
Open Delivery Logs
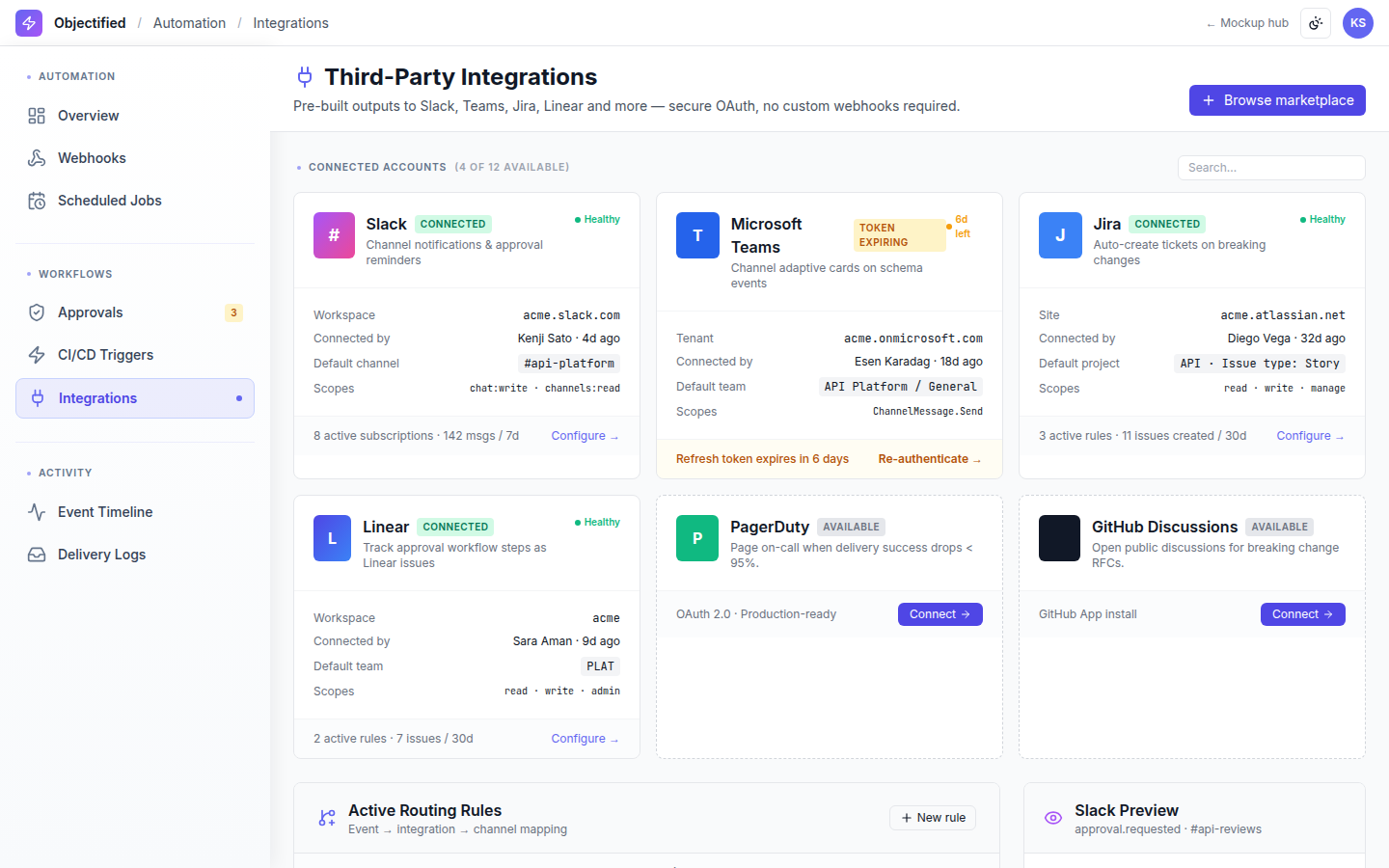click(135, 555)
